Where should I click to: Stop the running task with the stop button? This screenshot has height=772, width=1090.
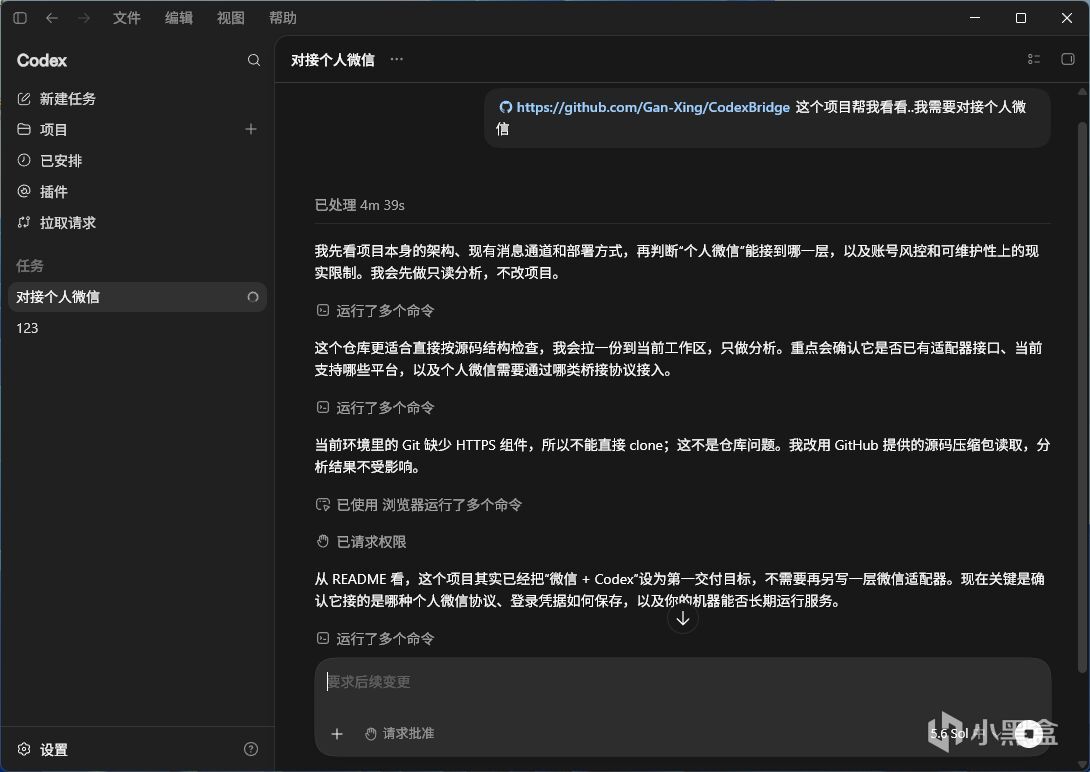[1029, 734]
